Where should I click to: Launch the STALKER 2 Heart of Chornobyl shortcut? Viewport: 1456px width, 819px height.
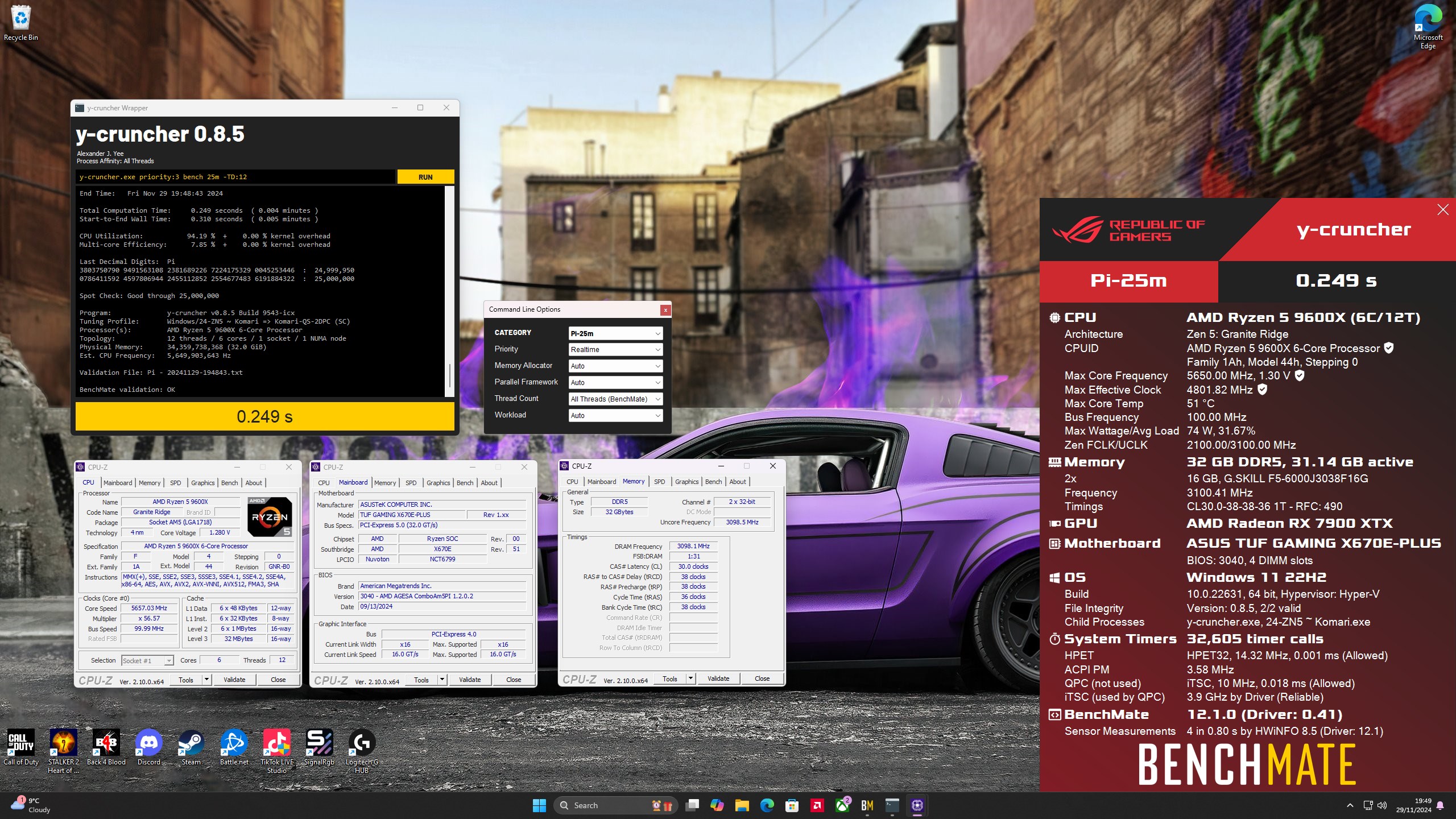pos(63,751)
